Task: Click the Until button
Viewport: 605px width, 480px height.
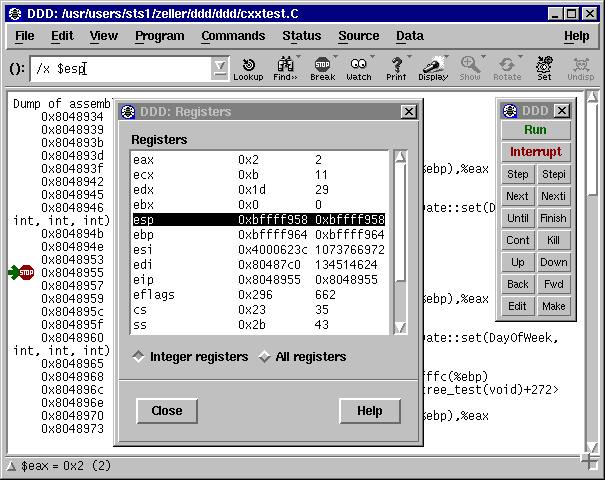Action: click(517, 218)
